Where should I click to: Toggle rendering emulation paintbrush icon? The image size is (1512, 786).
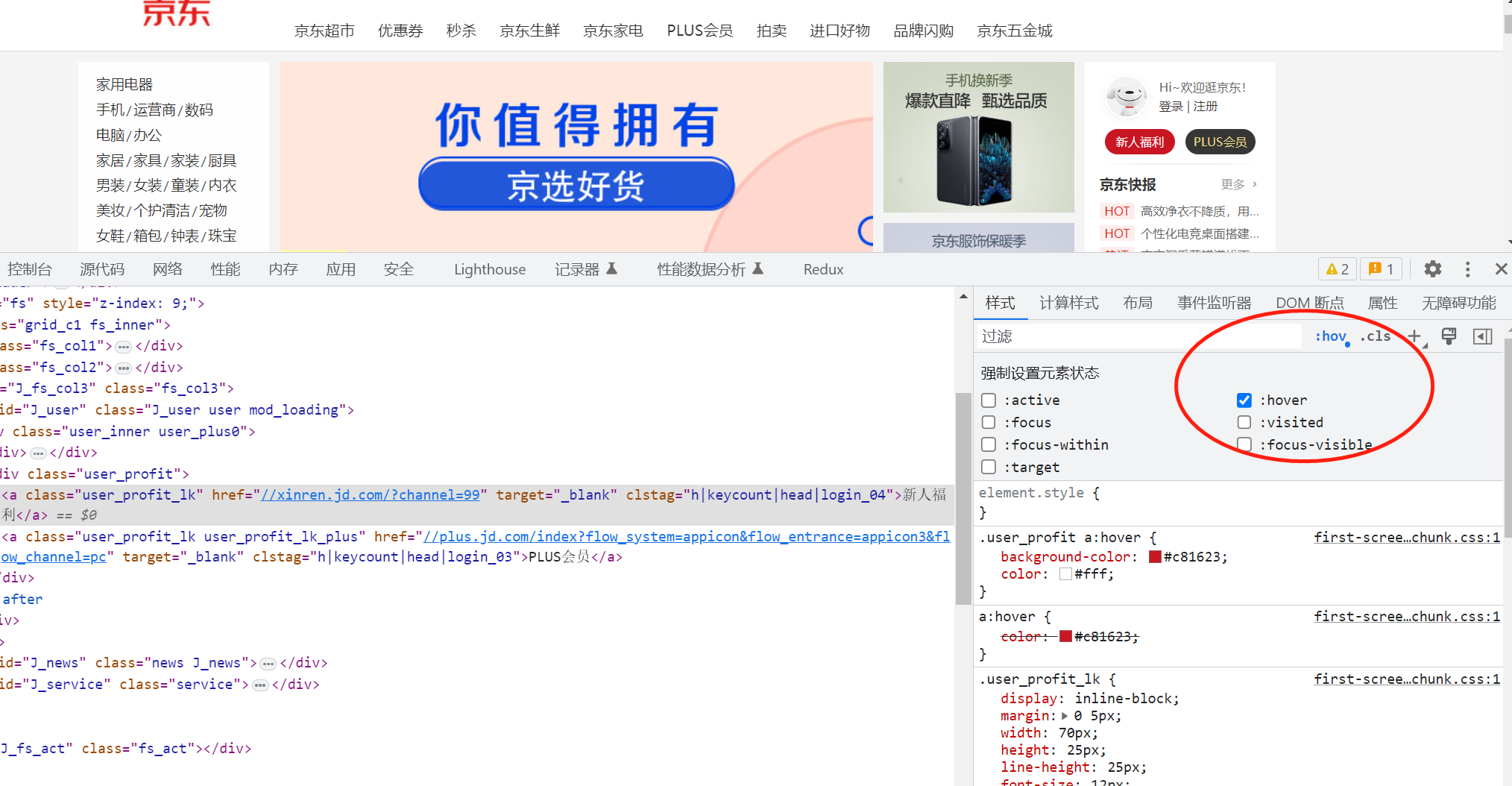coord(1449,336)
